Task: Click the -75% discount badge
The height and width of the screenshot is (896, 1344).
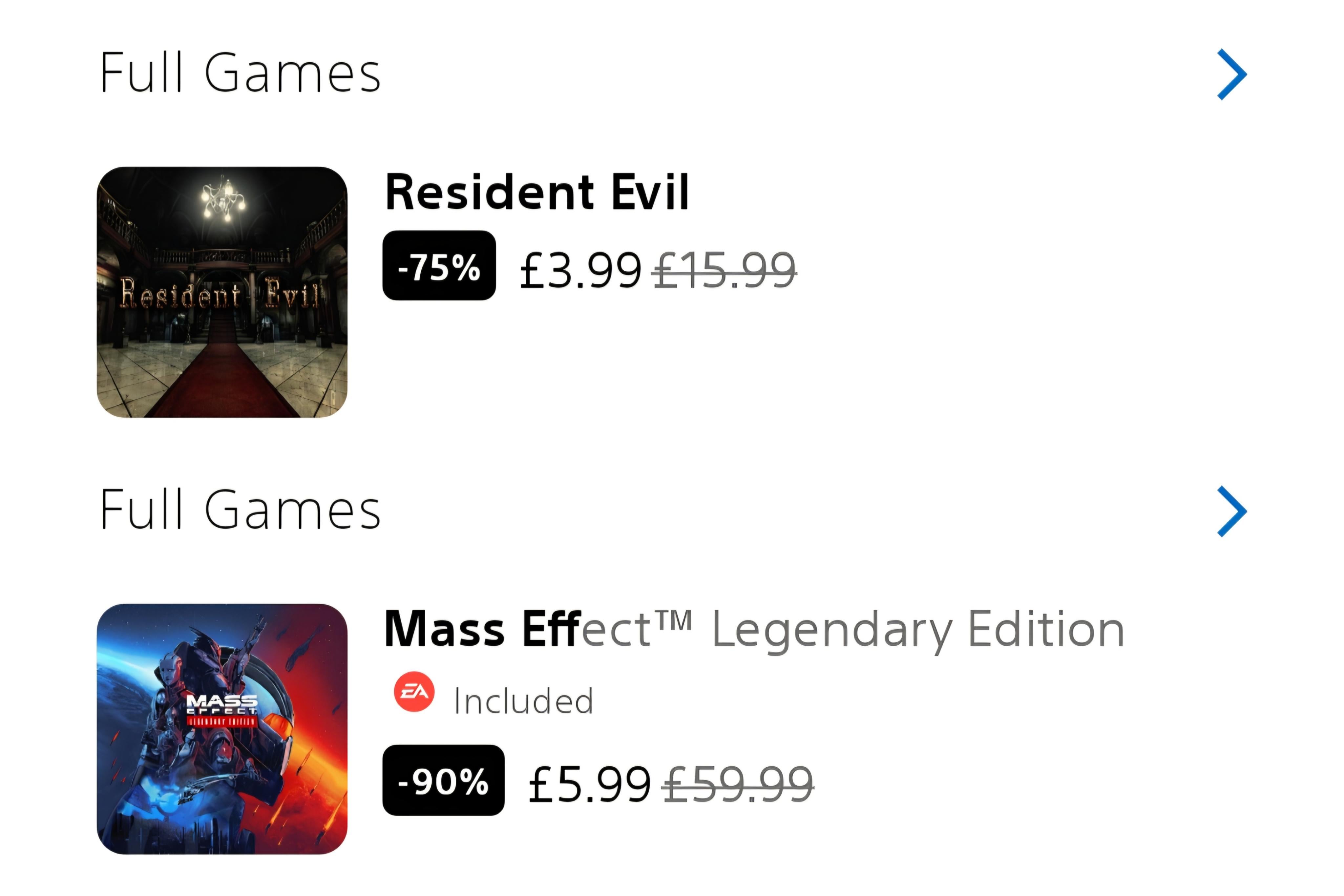Action: 439,266
